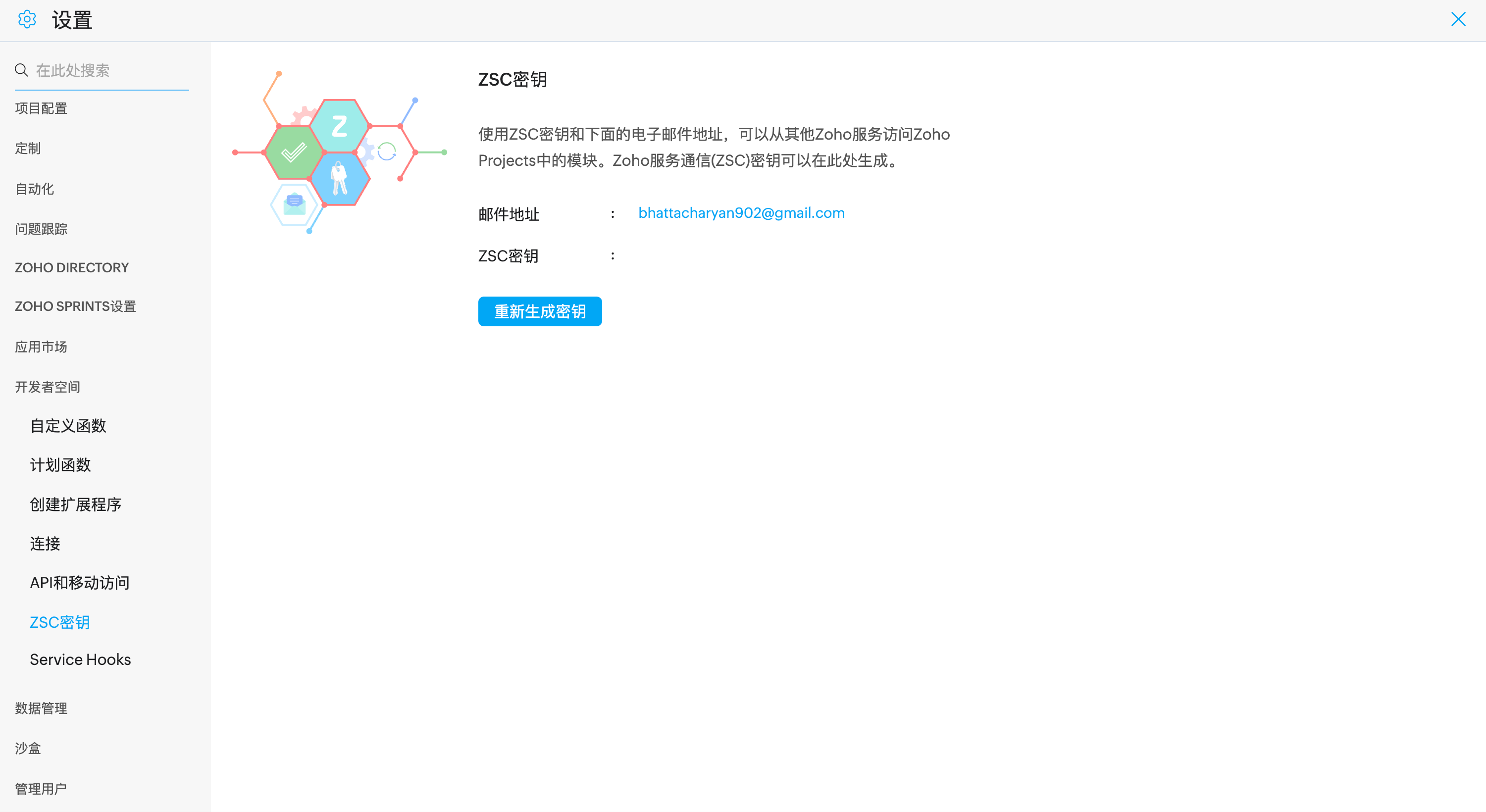
Task: Click the settings gear icon
Action: pos(27,20)
